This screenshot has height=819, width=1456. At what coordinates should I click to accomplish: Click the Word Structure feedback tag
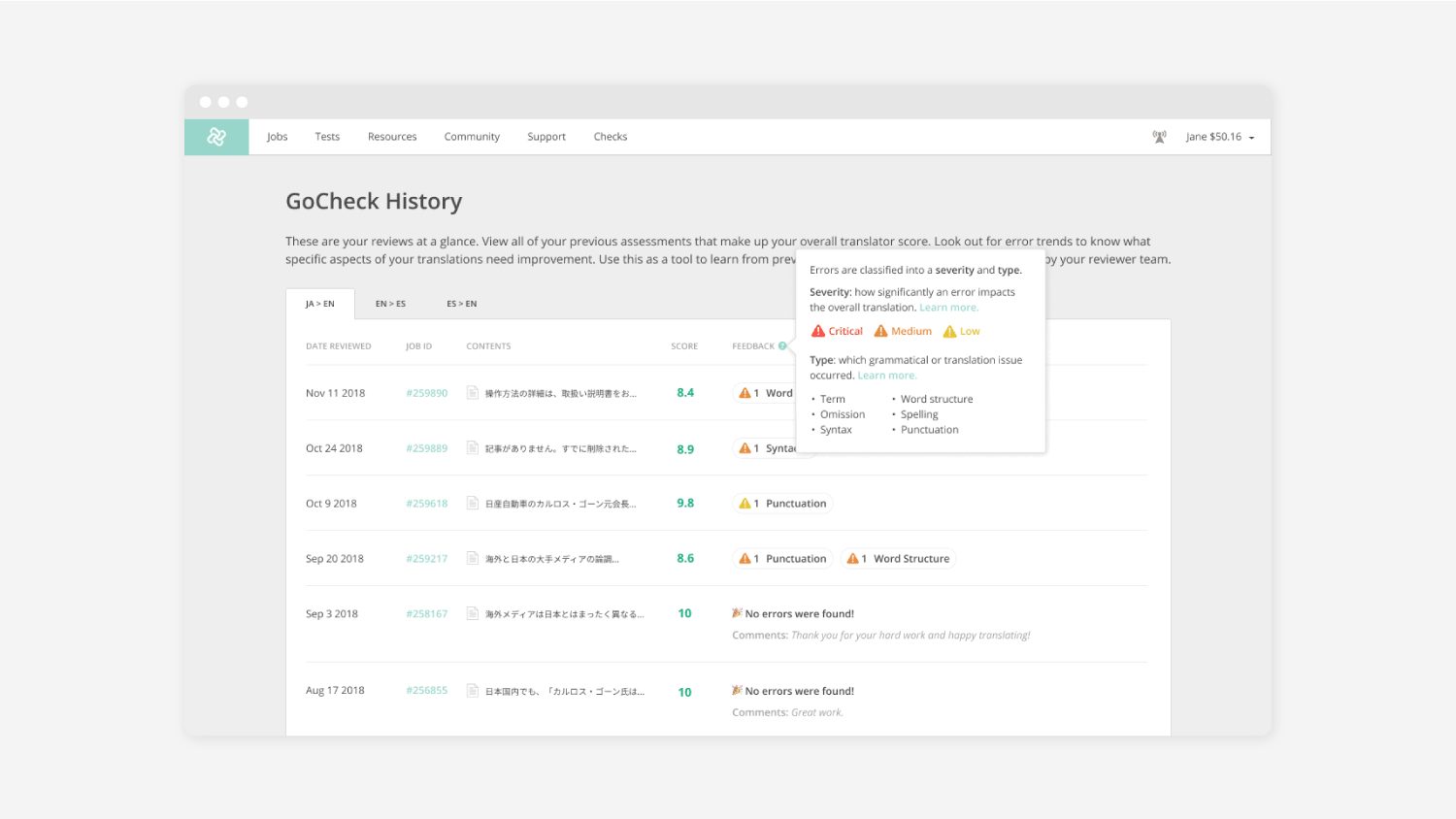coord(898,559)
